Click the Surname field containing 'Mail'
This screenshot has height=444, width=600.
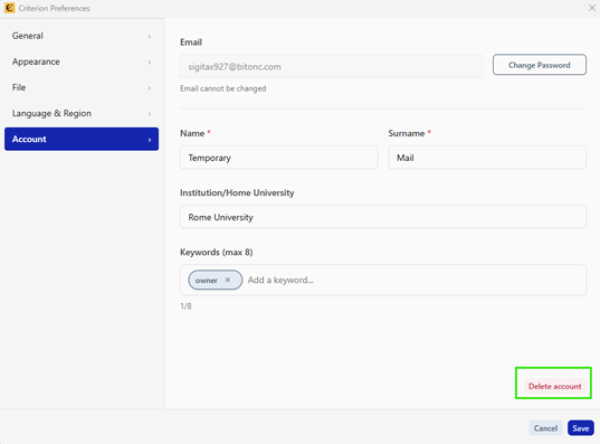click(486, 157)
